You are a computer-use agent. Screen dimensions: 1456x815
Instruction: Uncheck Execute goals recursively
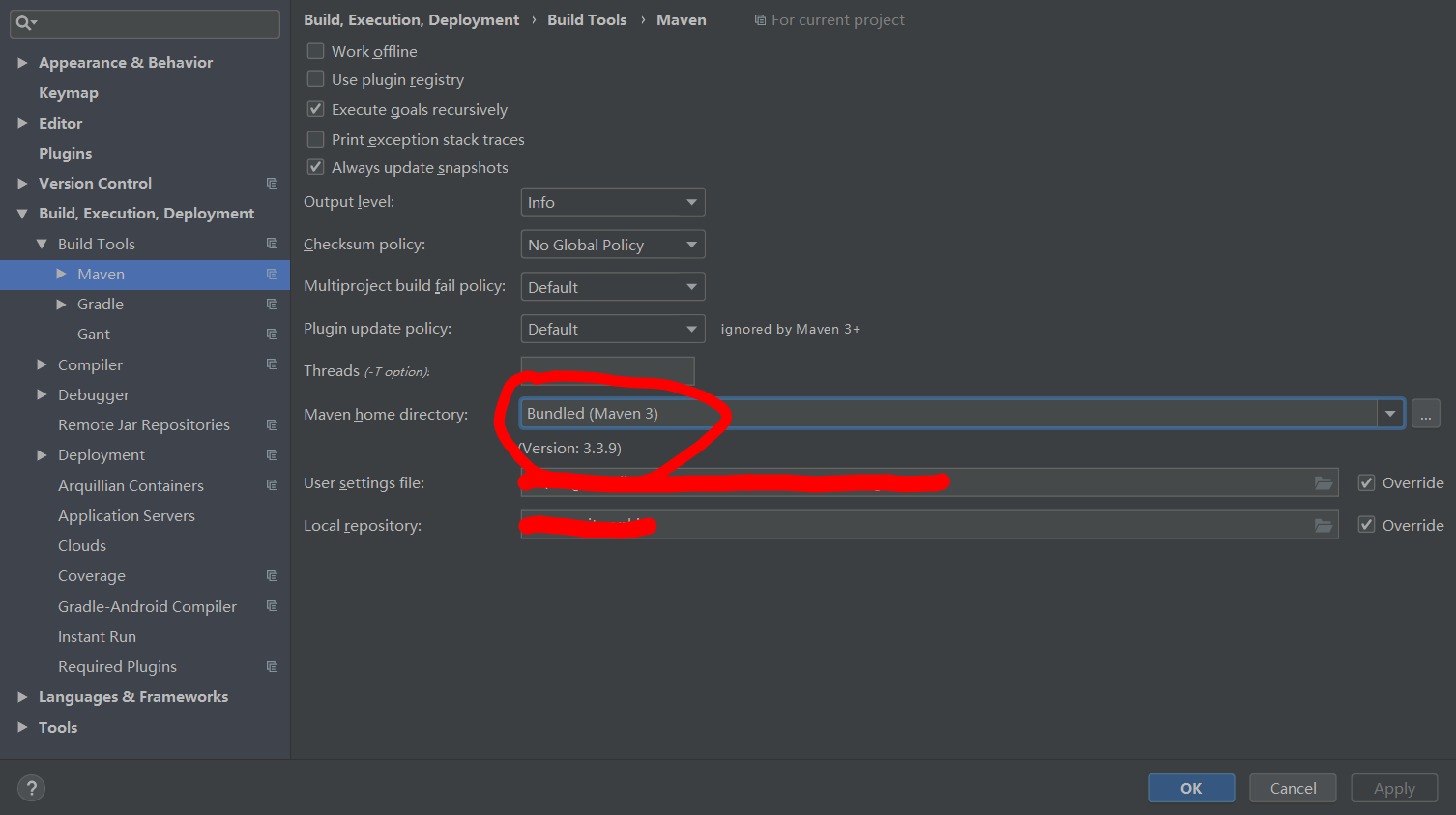tap(315, 108)
